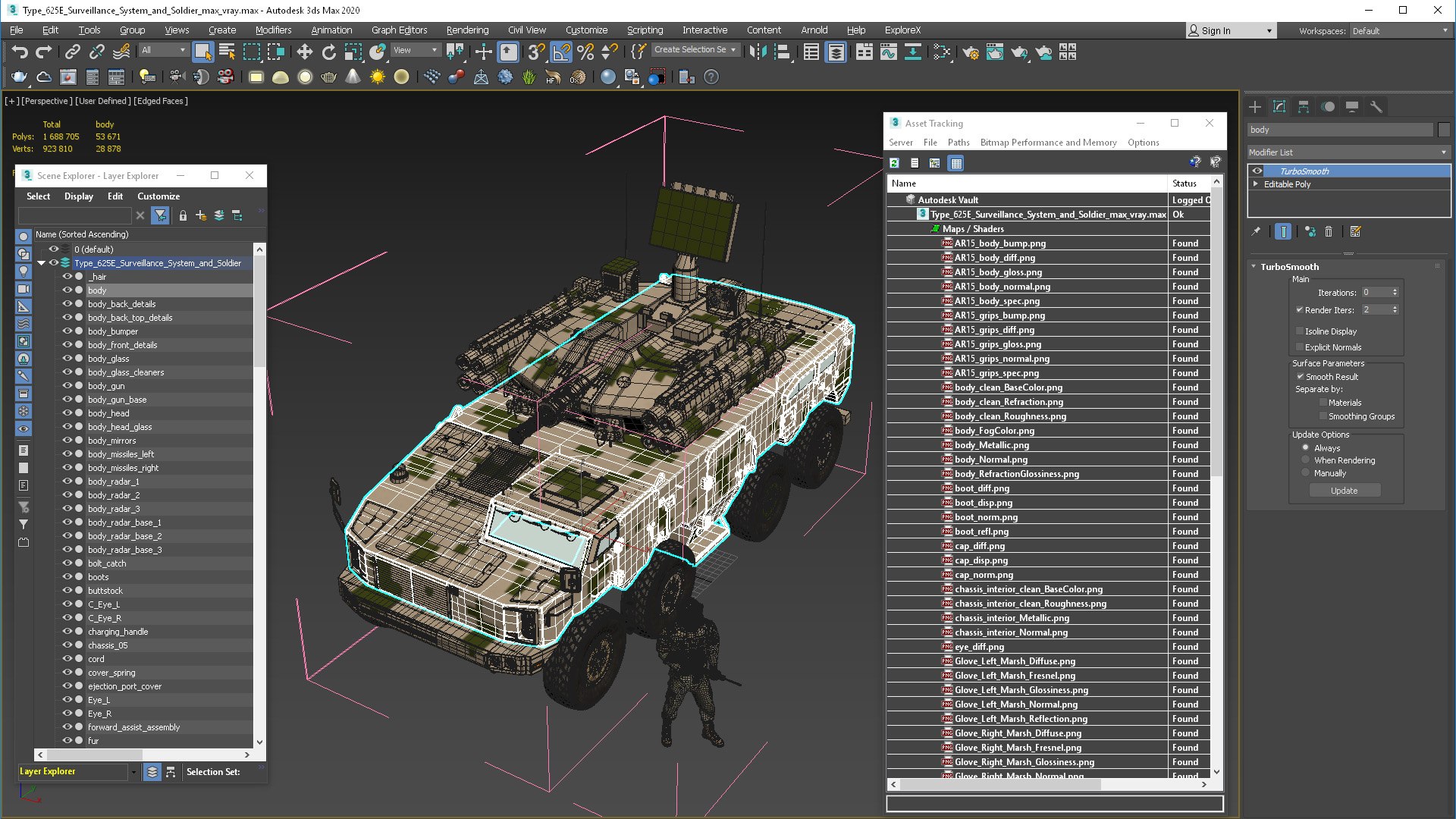Screen dimensions: 1456x819
Task: Click Iterations spinner arrows
Action: click(1395, 293)
